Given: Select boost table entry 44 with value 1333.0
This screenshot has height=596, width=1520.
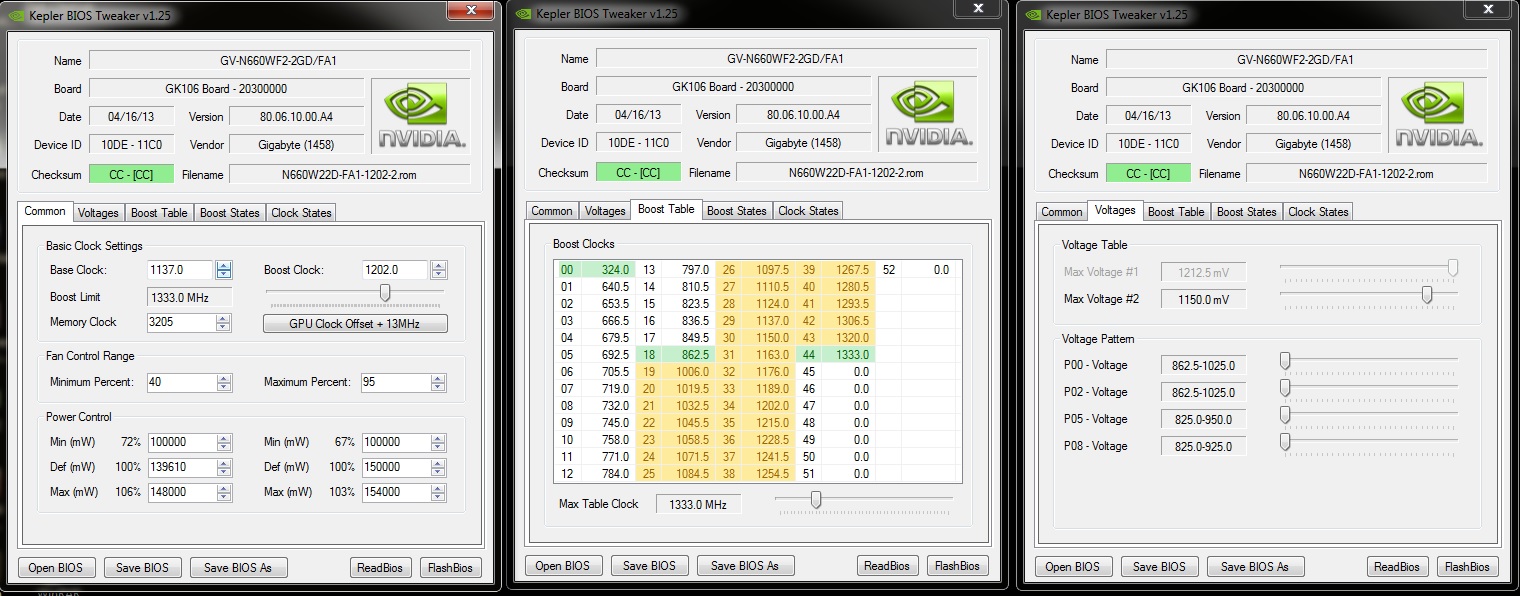Looking at the screenshot, I should click(x=847, y=354).
